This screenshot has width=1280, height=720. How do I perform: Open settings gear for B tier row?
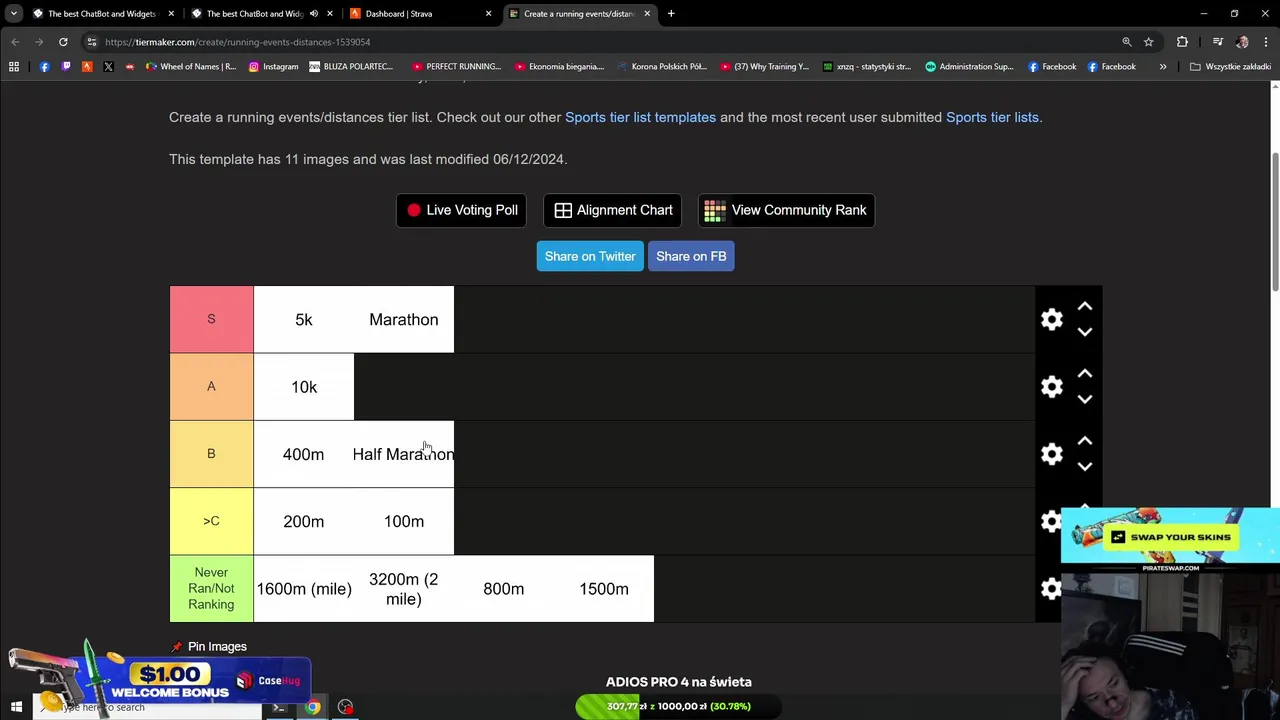[1051, 454]
